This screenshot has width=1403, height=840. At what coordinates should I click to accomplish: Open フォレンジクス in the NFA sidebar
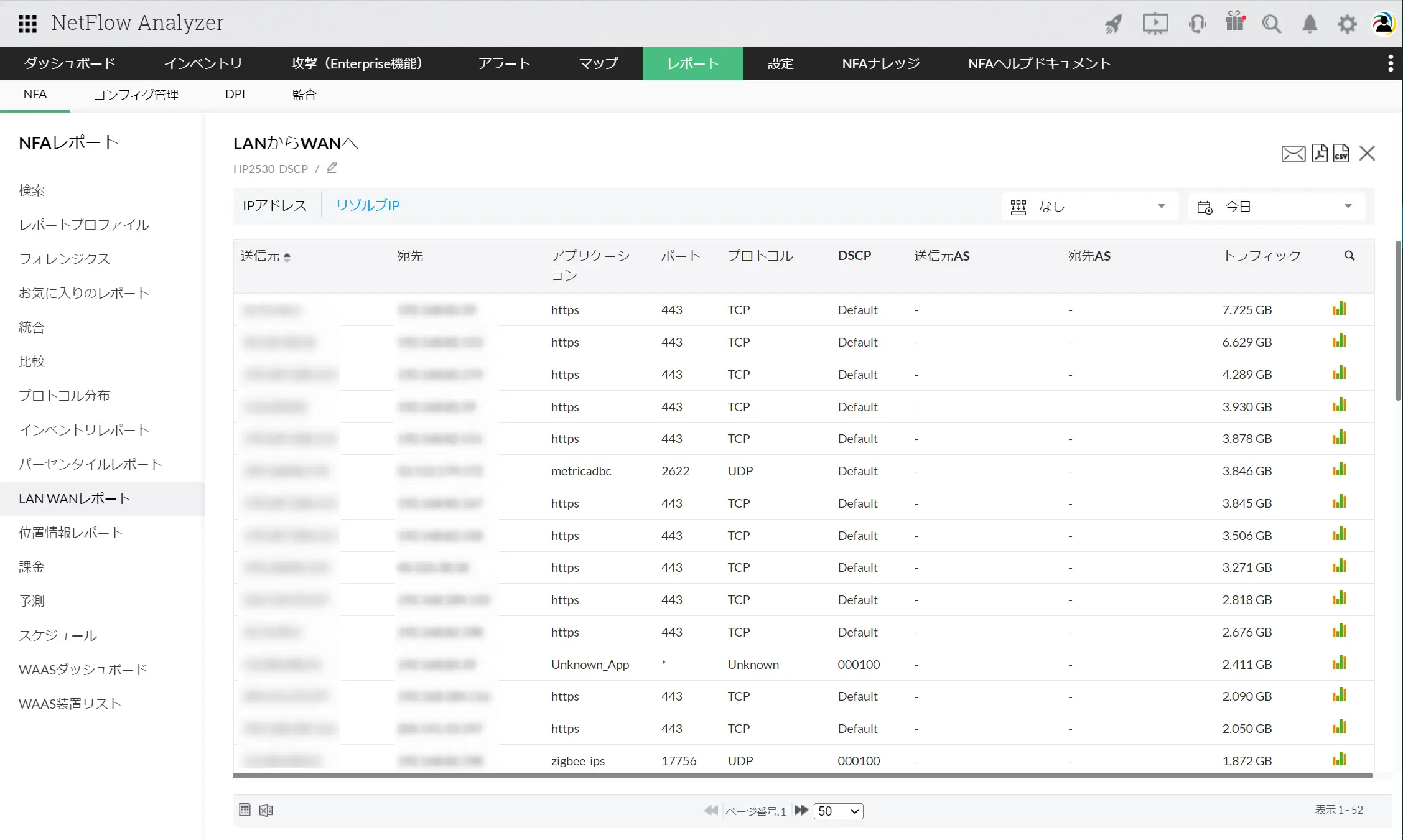point(64,259)
